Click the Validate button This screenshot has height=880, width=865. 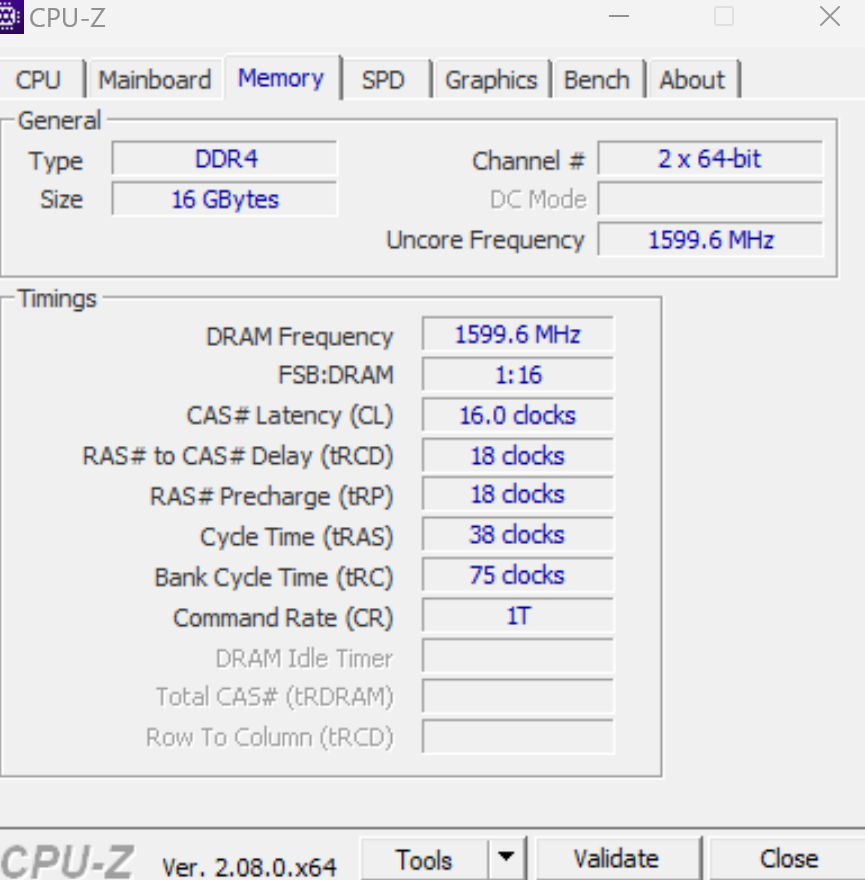(x=617, y=859)
